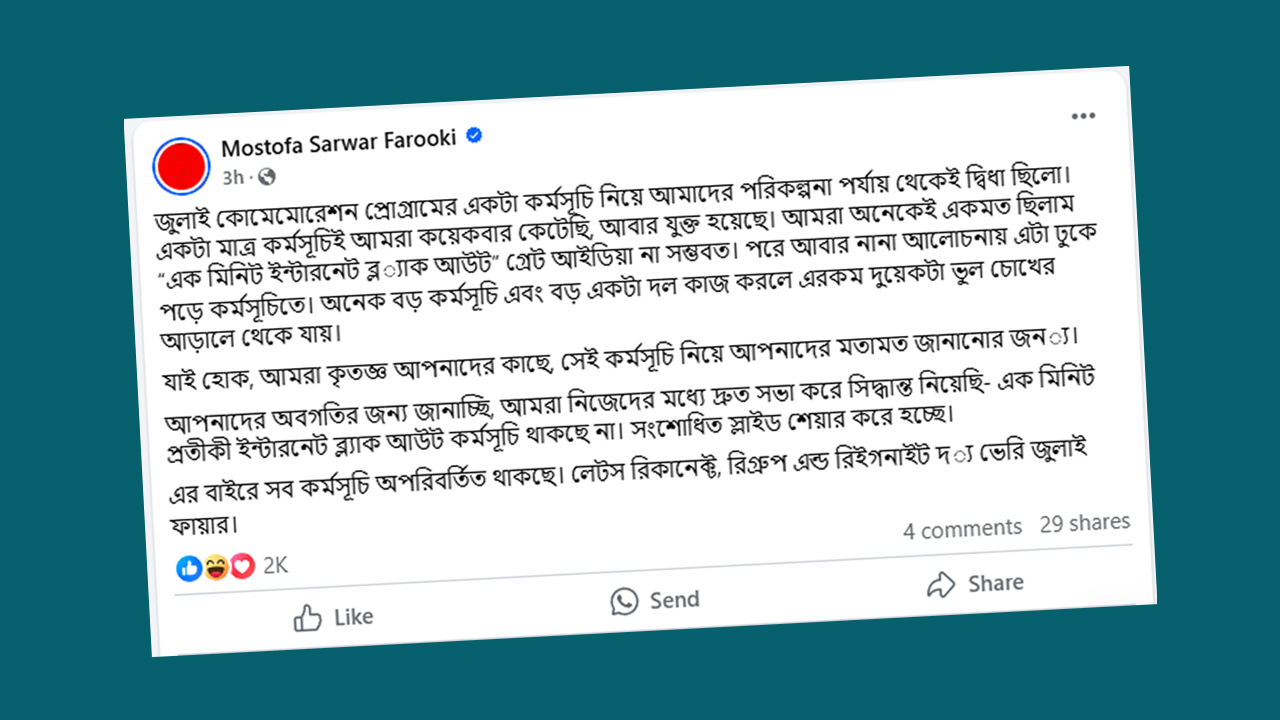
Task: Open Mostofa Sarwar Farooki's profile name link
Action: coord(338,145)
